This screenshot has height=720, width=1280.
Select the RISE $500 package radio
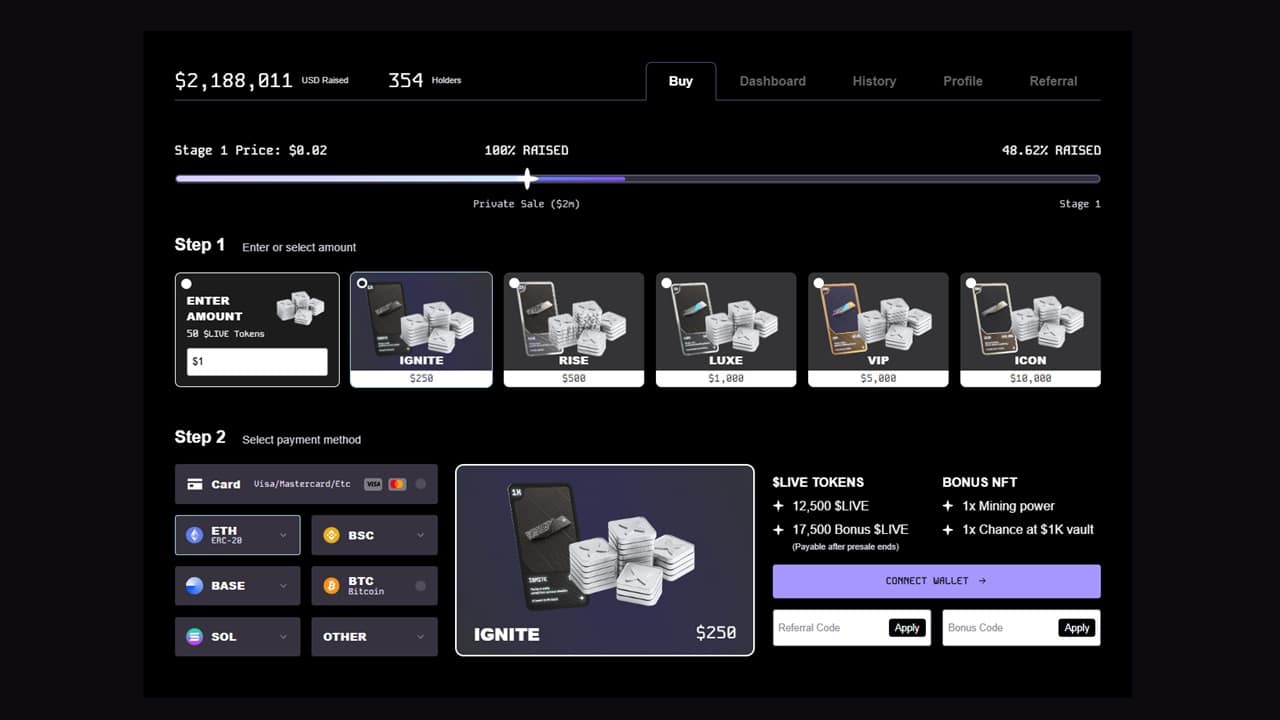[514, 283]
